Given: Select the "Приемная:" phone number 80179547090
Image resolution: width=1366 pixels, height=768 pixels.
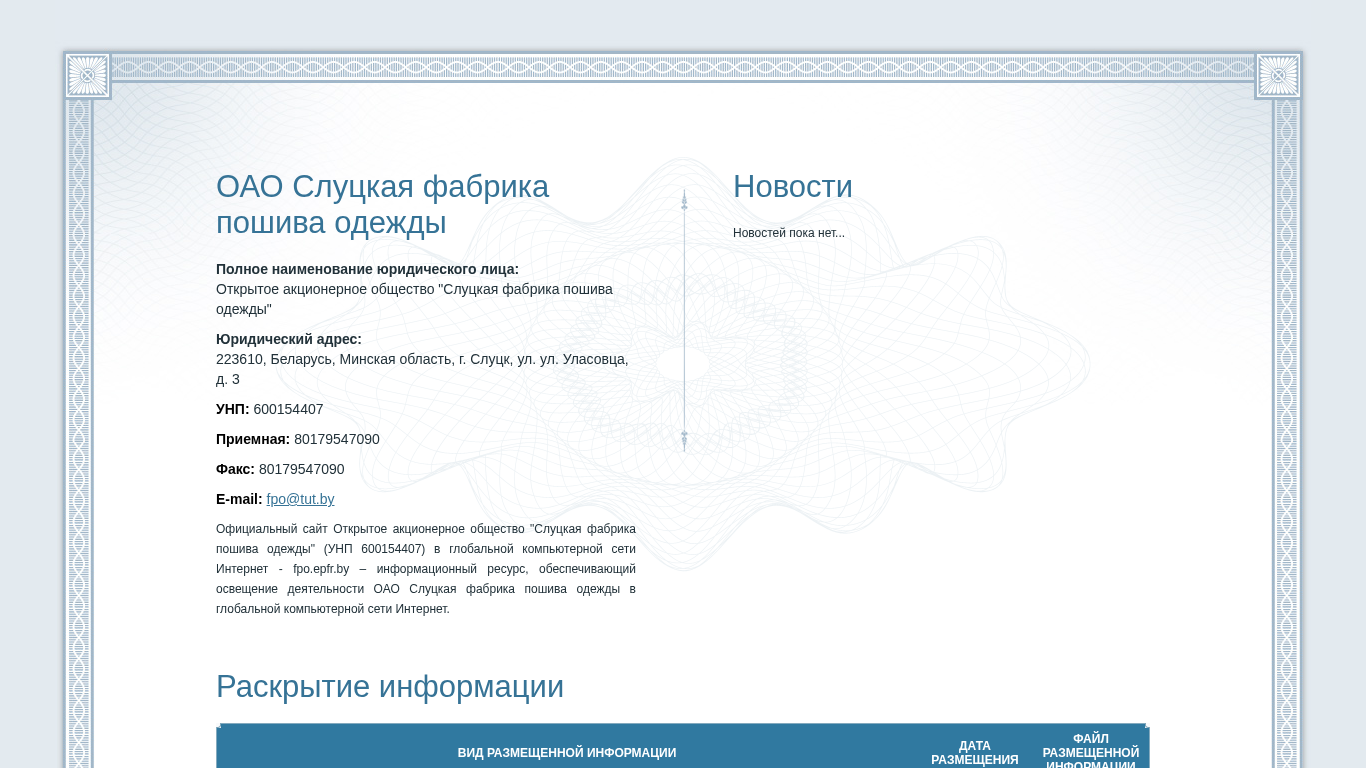Looking at the screenshot, I should coord(337,439).
